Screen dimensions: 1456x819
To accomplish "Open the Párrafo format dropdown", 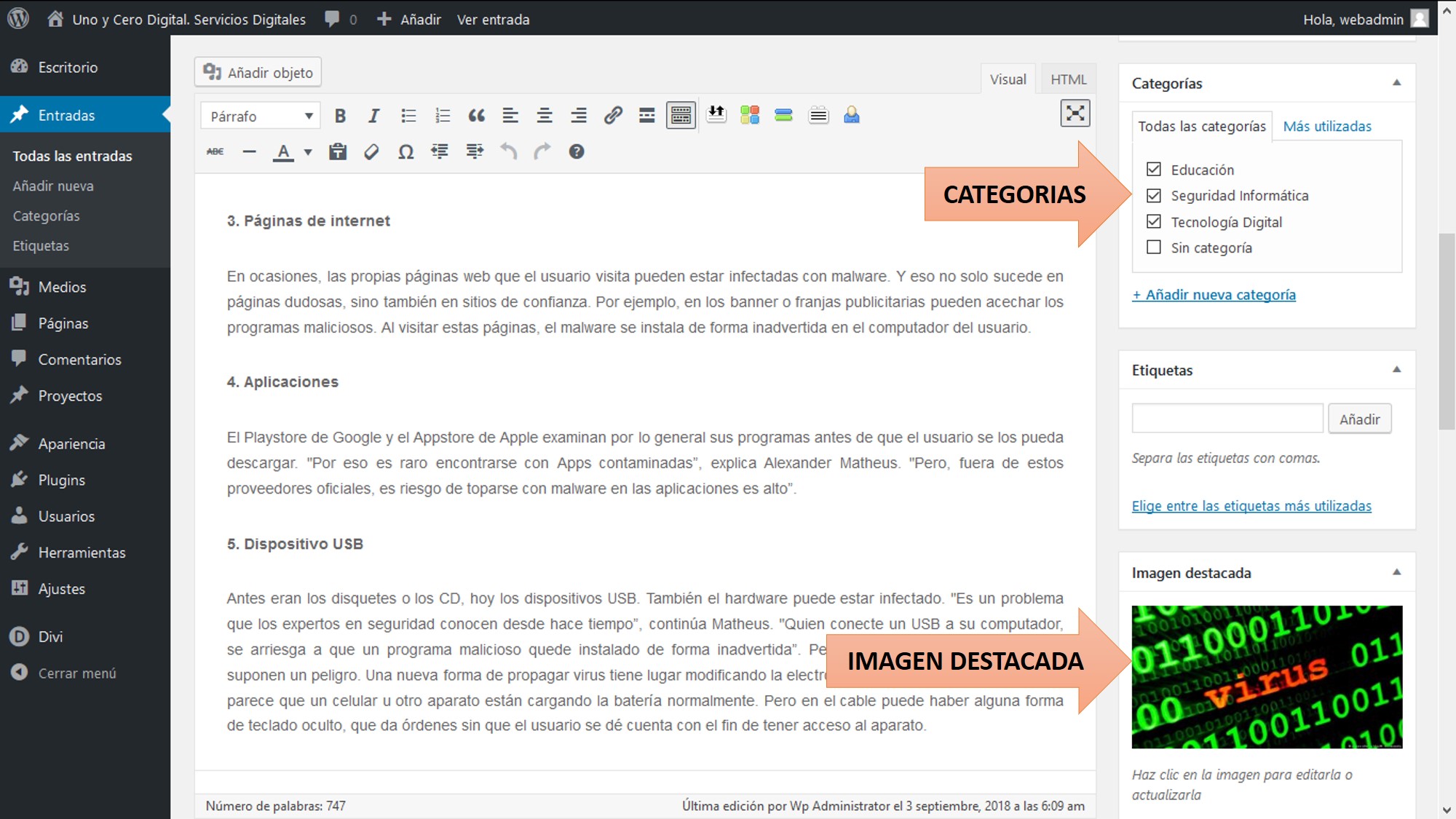I will coord(260,116).
